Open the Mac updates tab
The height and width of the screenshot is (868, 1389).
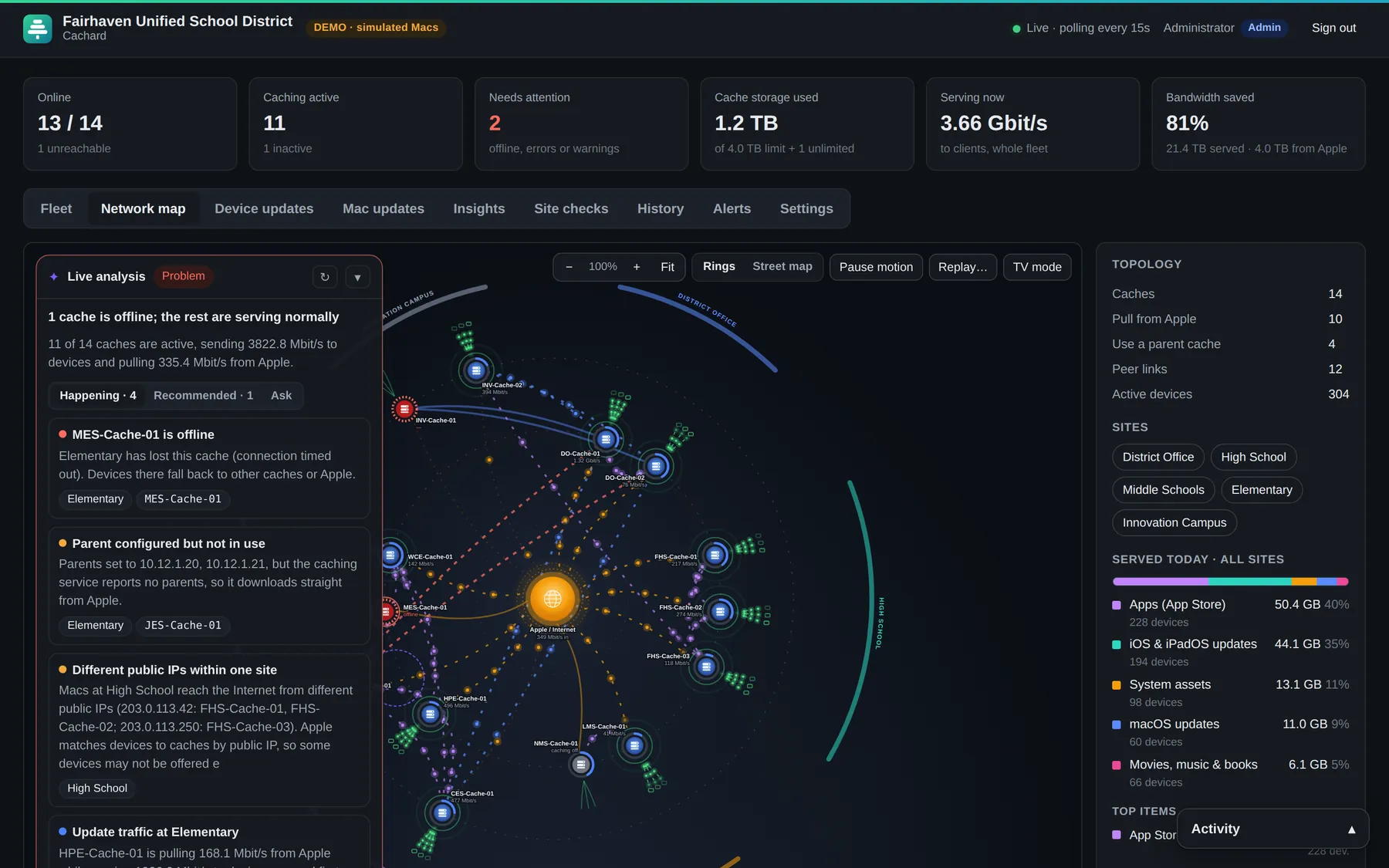[384, 209]
